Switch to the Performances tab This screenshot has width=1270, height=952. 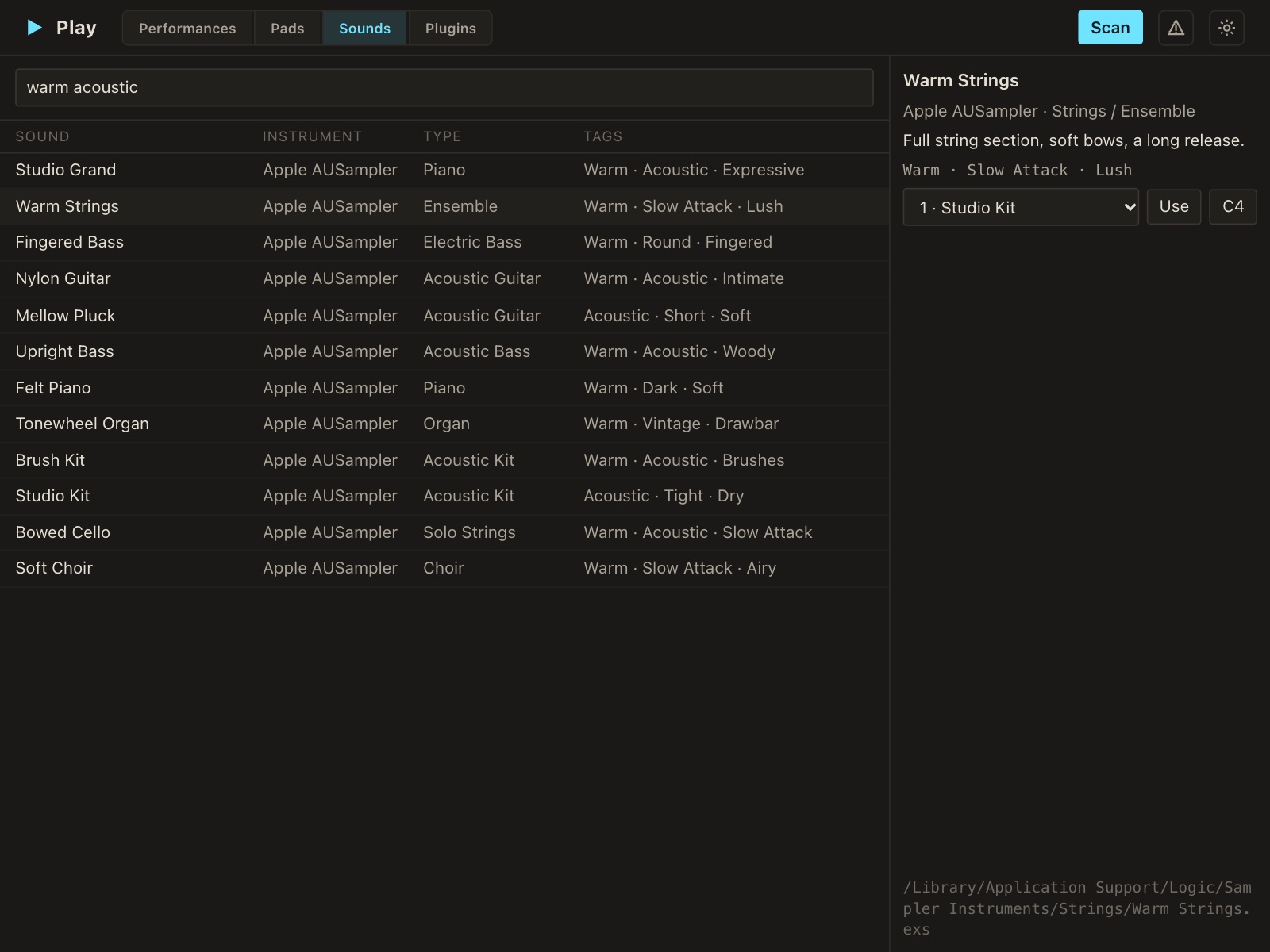click(187, 29)
